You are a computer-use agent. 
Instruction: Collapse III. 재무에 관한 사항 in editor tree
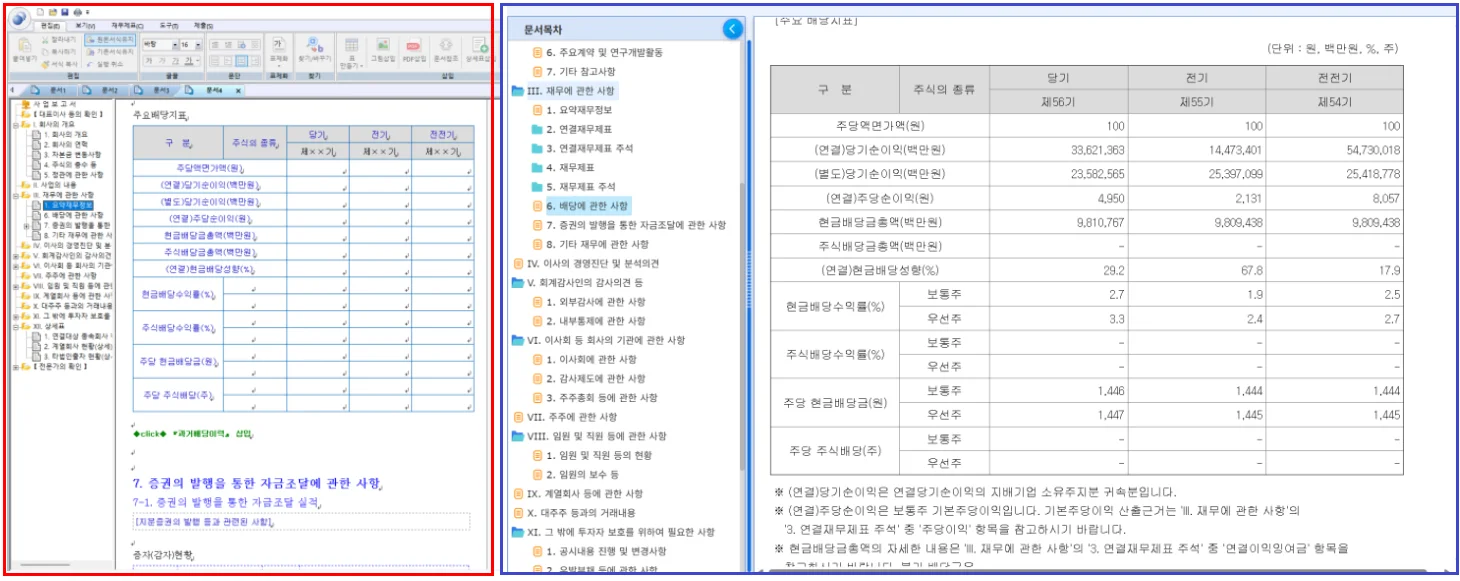(16, 195)
